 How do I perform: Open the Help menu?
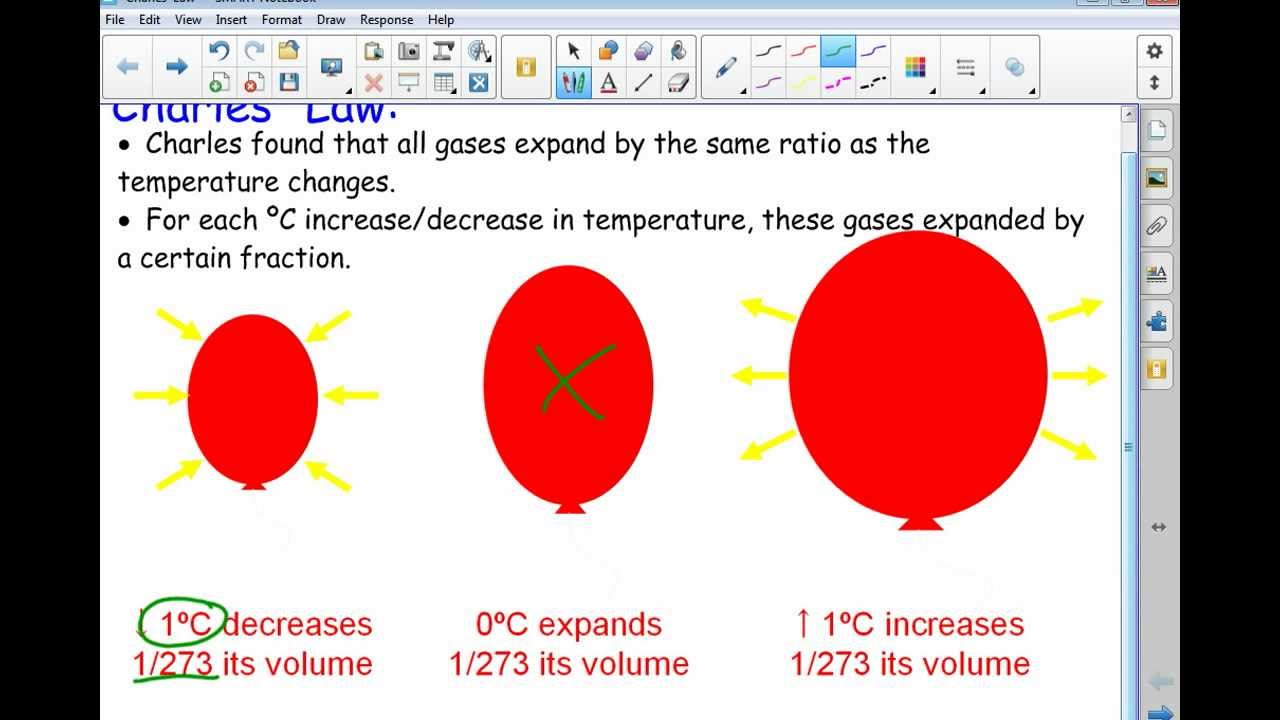(441, 19)
